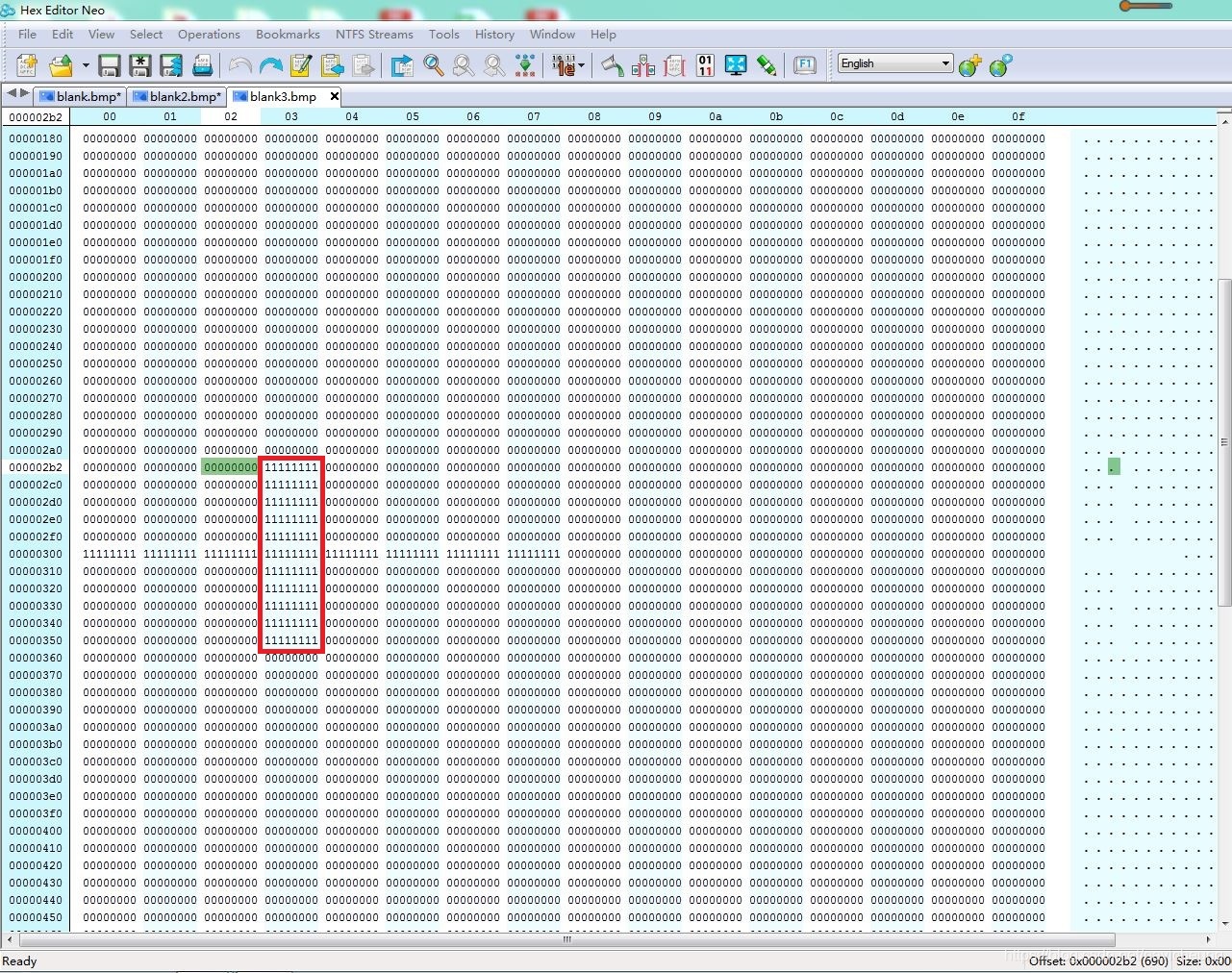1232x973 pixels.
Task: Open the Operations menu
Action: pyautogui.click(x=209, y=34)
